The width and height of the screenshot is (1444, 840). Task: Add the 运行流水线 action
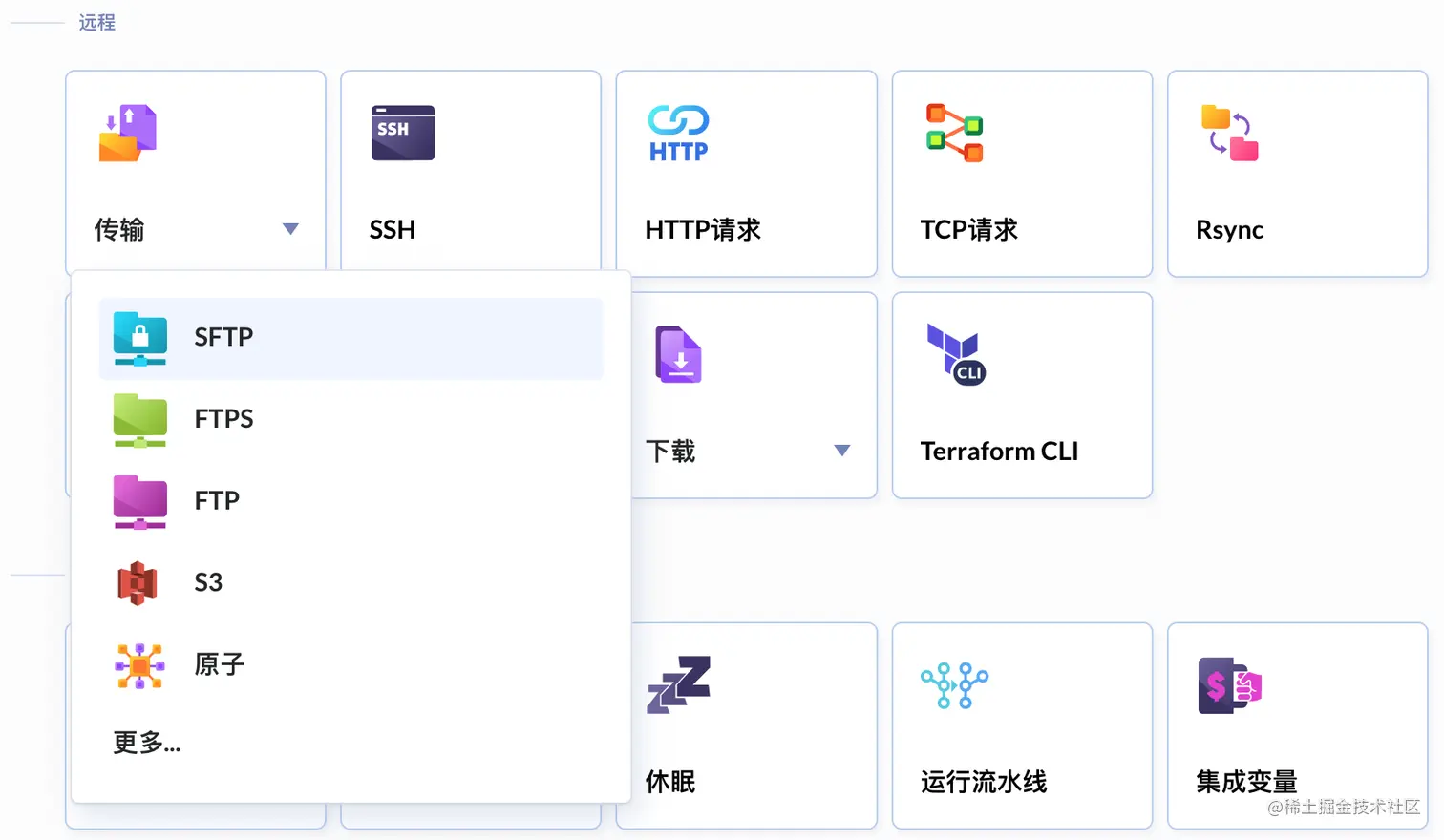(1023, 725)
